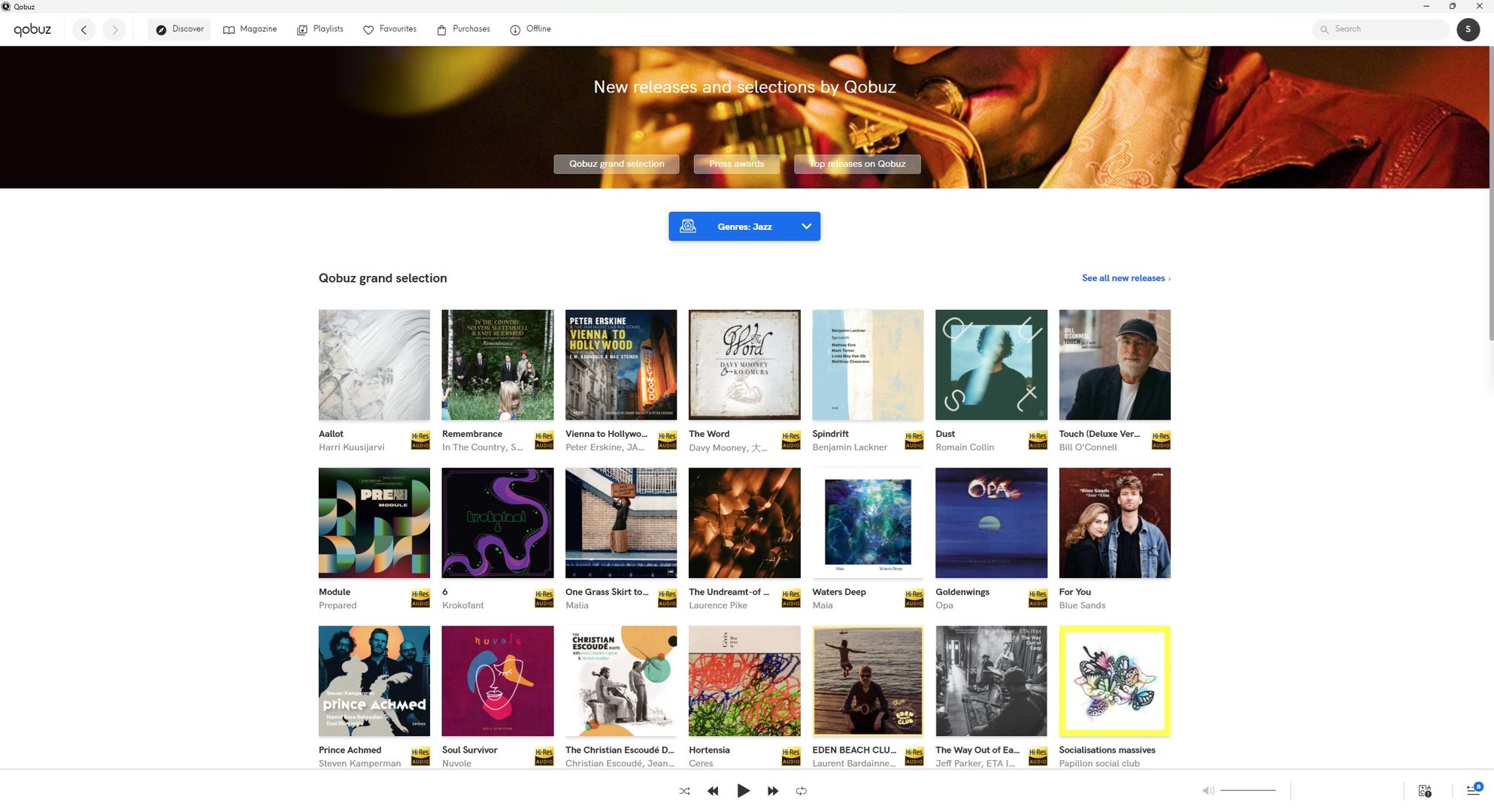Viewport: 1494px width, 812px height.
Task: Click the artist name Bill O'Connell
Action: [x=1088, y=447]
